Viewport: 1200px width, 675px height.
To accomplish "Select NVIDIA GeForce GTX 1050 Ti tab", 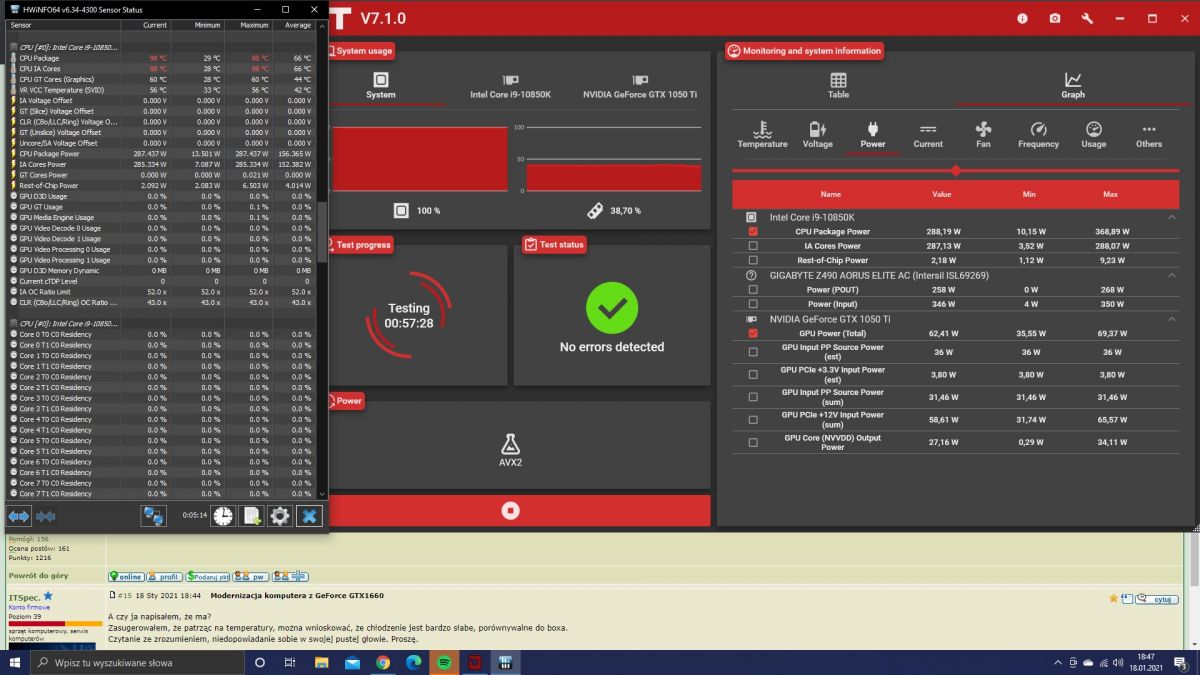I will (640, 86).
